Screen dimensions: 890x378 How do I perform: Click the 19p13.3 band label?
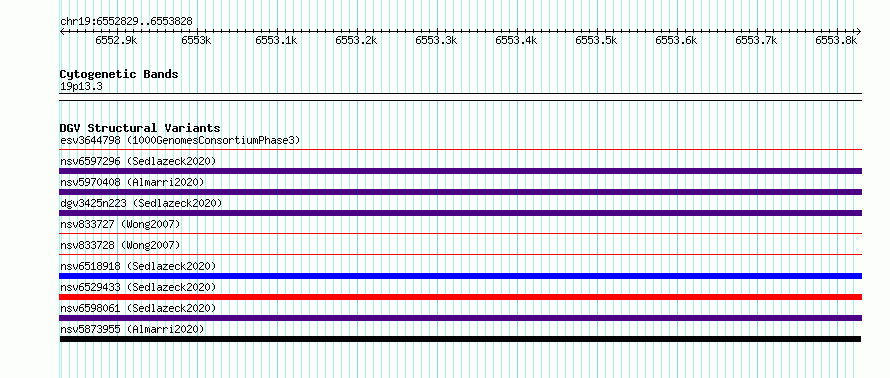[x=81, y=87]
